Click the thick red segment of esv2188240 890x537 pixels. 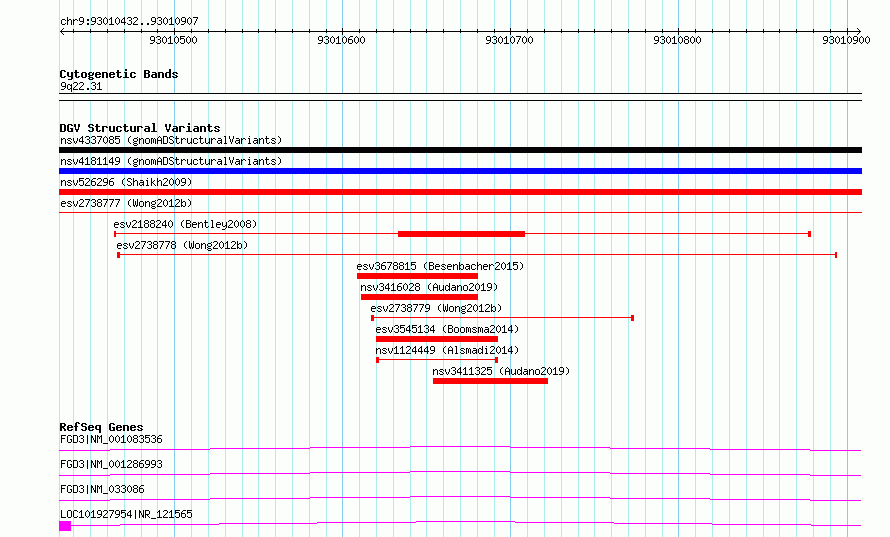click(x=461, y=234)
